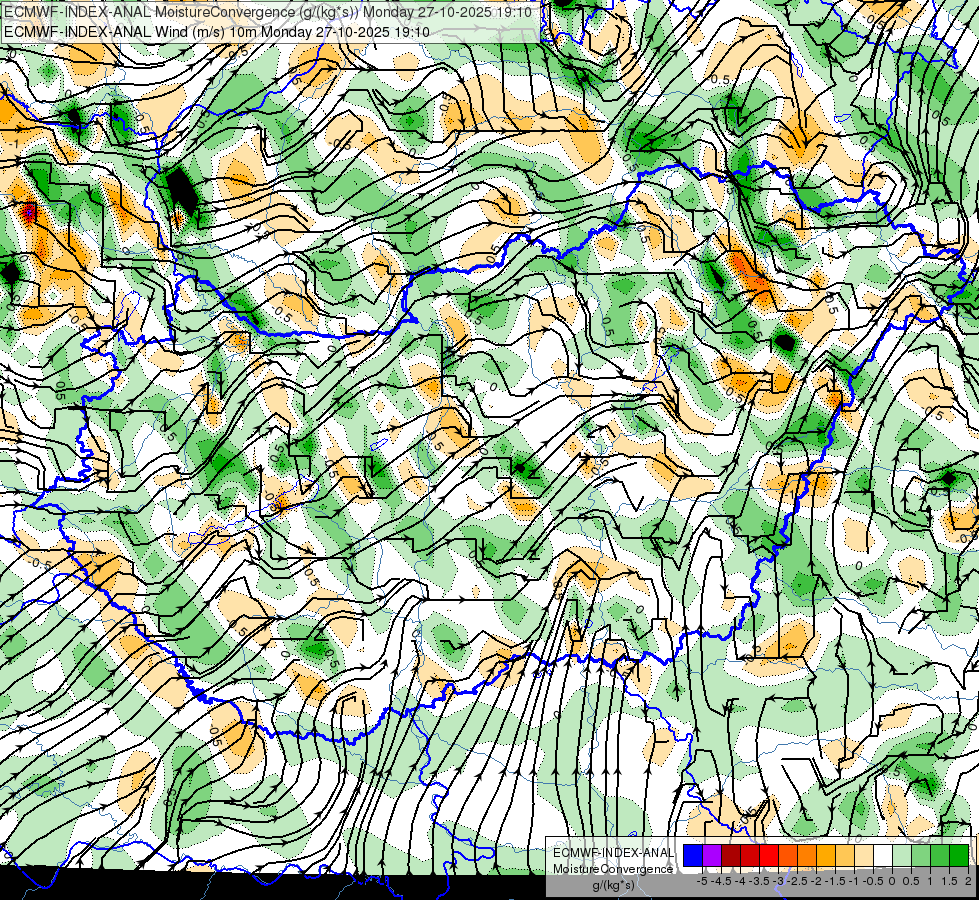Click the -4.5 legend tick value
Viewport: 979px width, 900px height.
point(722,881)
